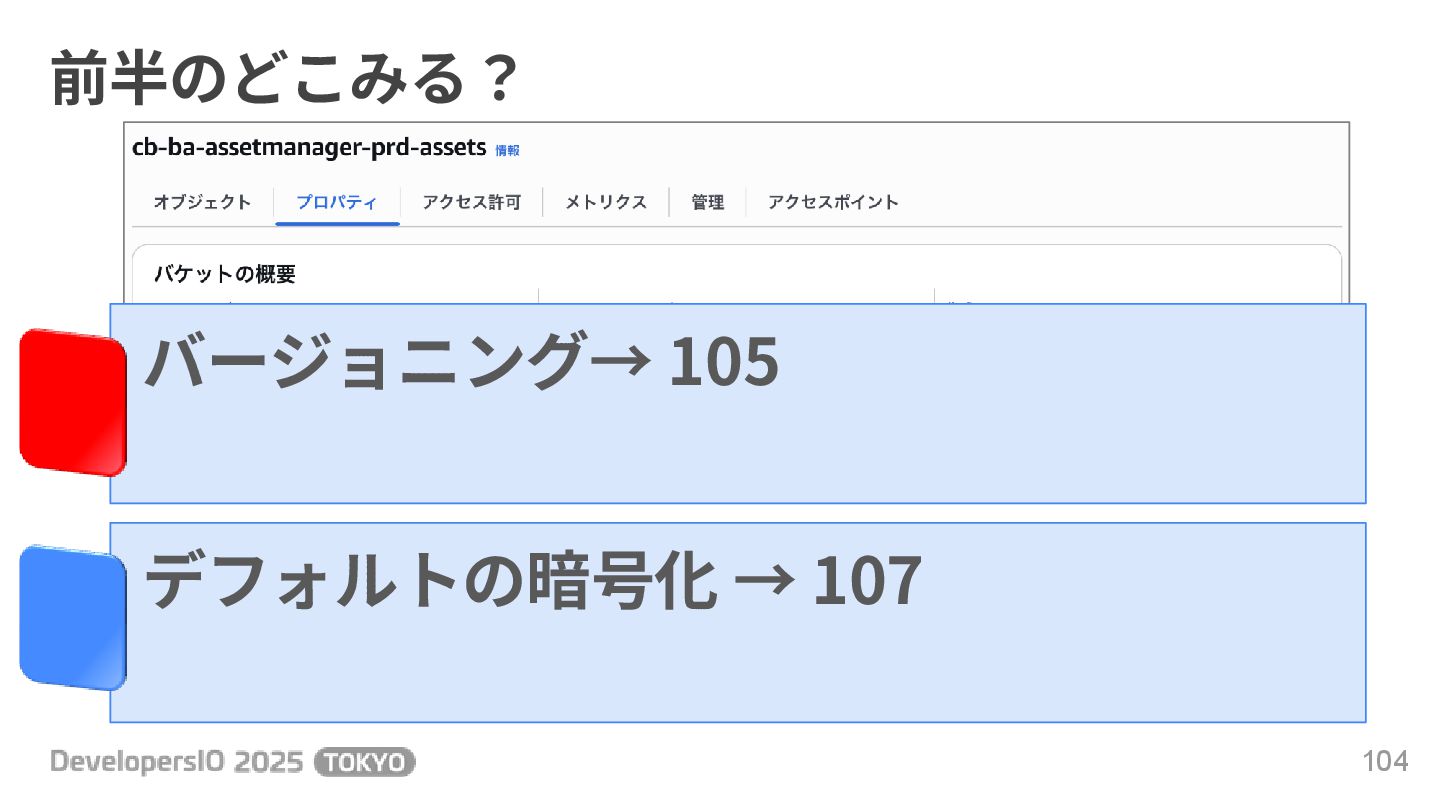The width and height of the screenshot is (1440, 810).
Task: Select the バージョニング → 105 option box
Action: (x=738, y=403)
